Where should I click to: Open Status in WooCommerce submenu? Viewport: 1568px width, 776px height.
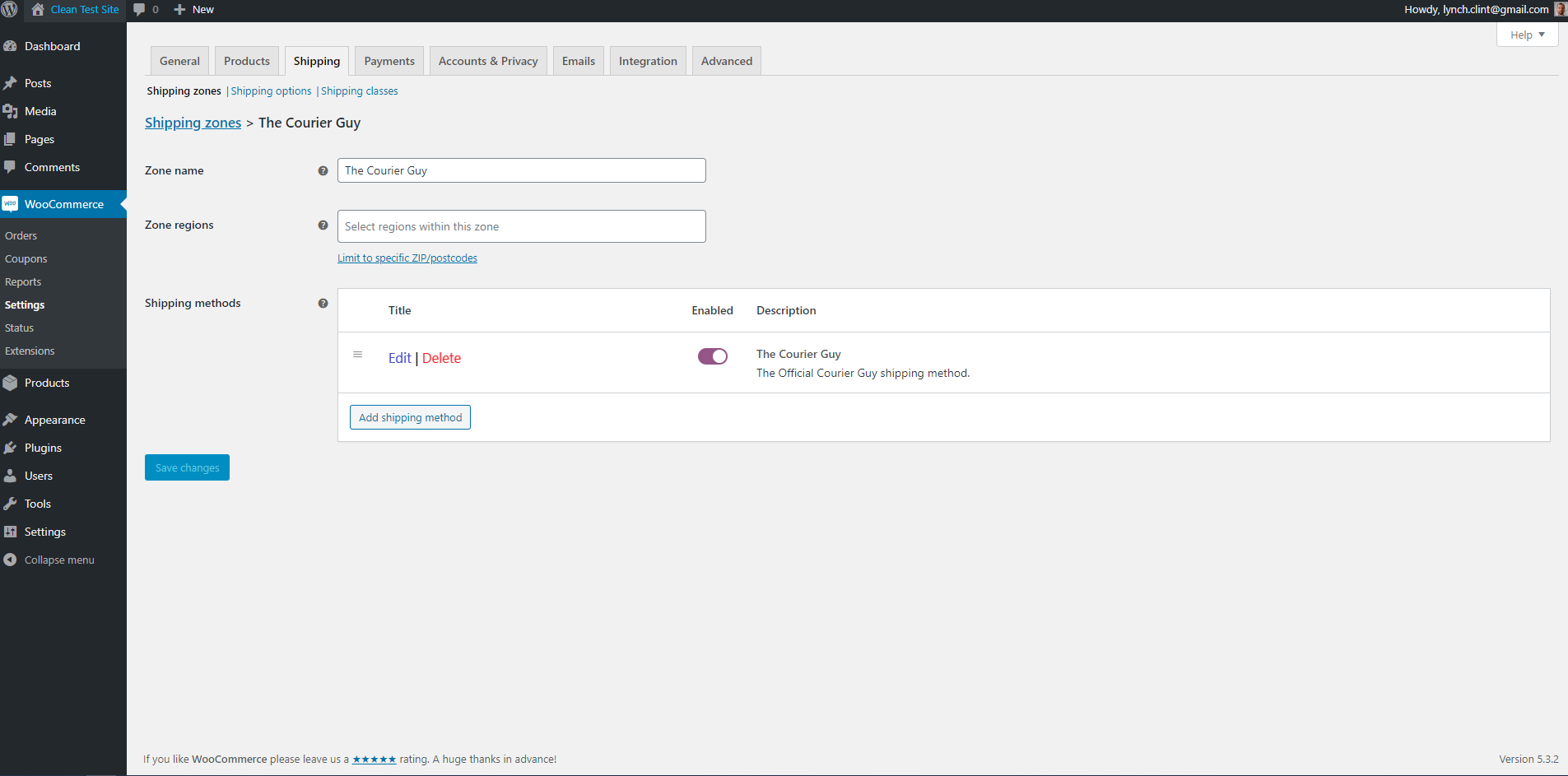(x=20, y=328)
